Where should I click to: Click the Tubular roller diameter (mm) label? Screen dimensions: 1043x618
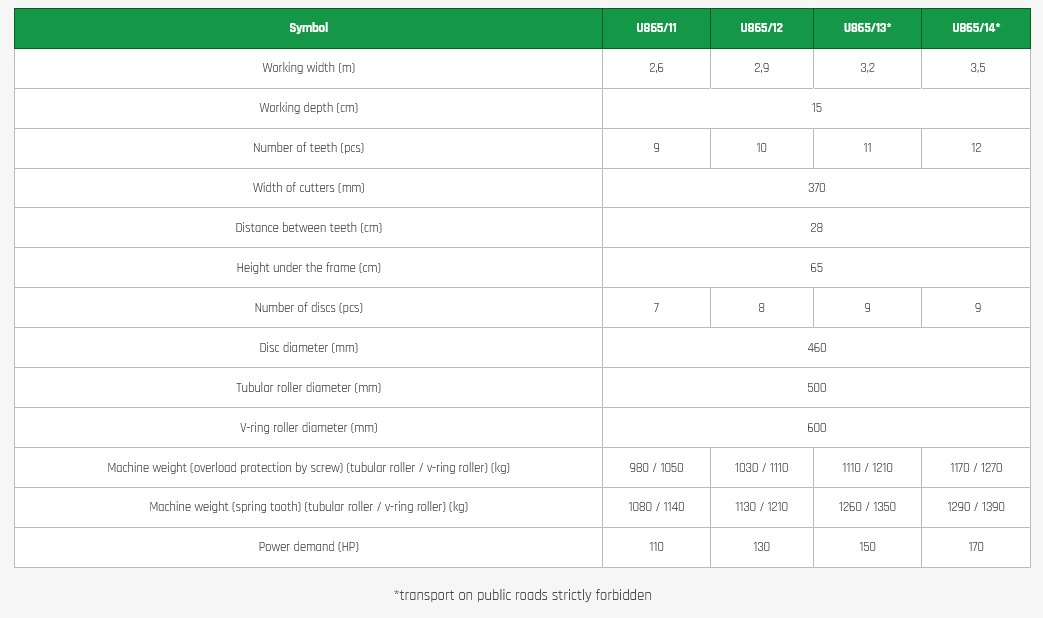pos(308,388)
